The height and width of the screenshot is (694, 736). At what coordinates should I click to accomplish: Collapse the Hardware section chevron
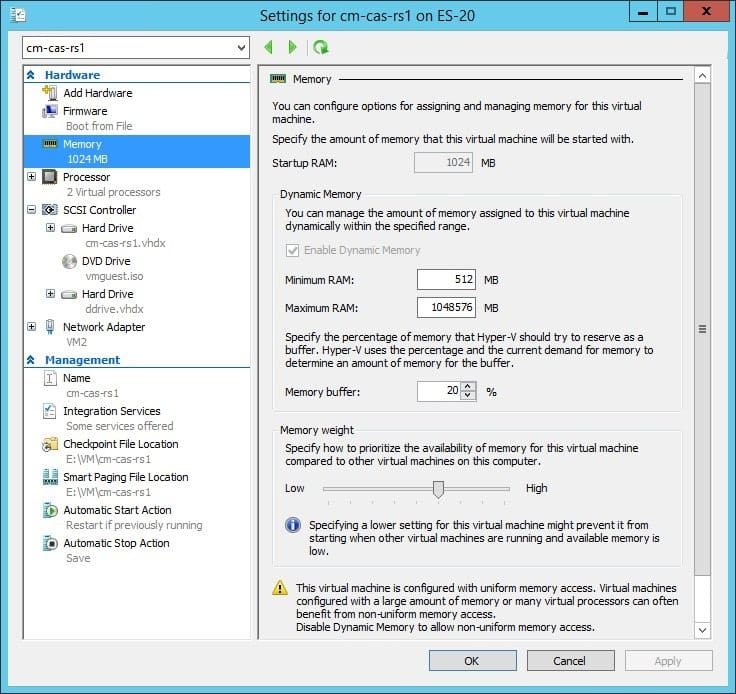click(x=31, y=75)
